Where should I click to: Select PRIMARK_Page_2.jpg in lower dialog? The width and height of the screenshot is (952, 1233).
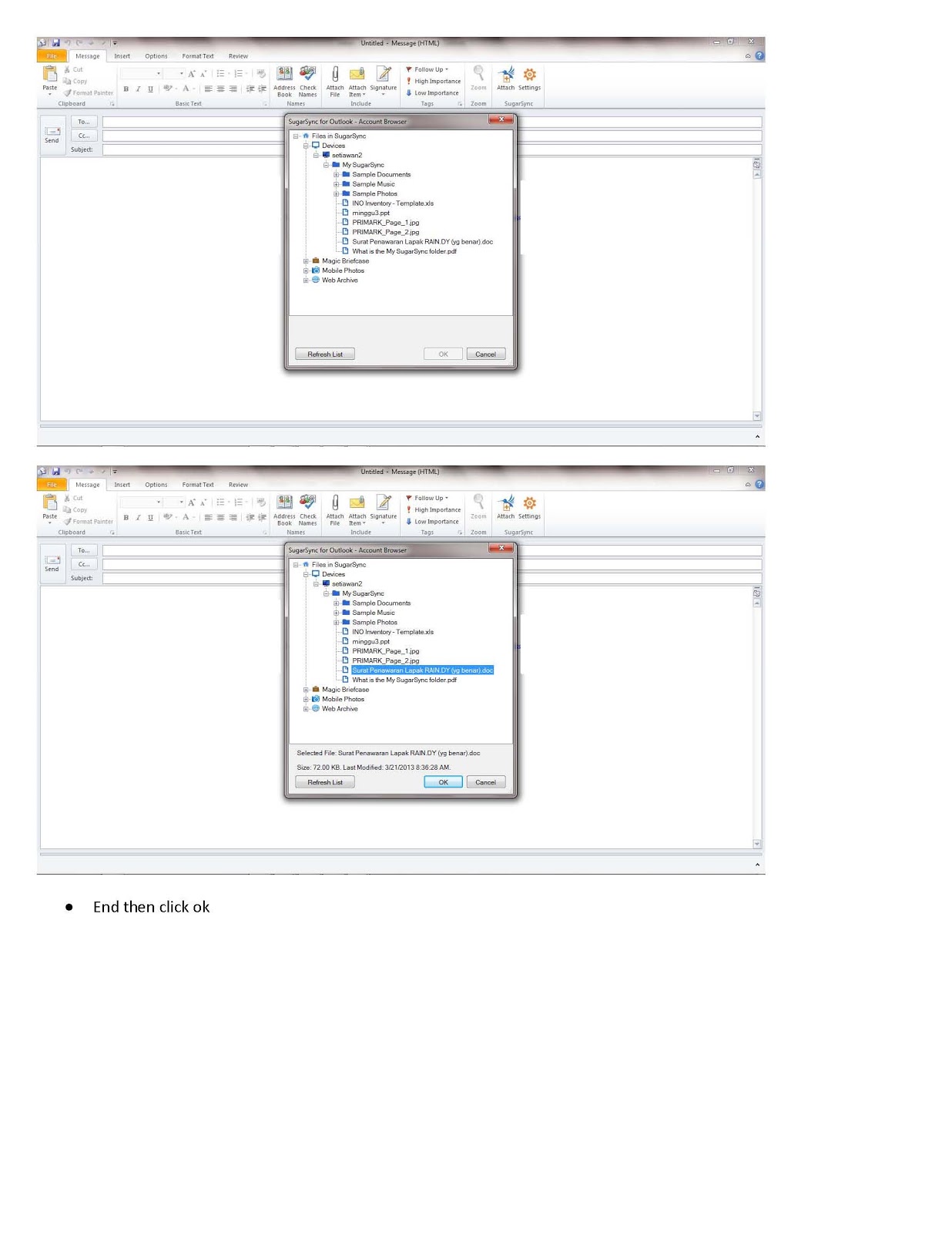pyautogui.click(x=386, y=661)
